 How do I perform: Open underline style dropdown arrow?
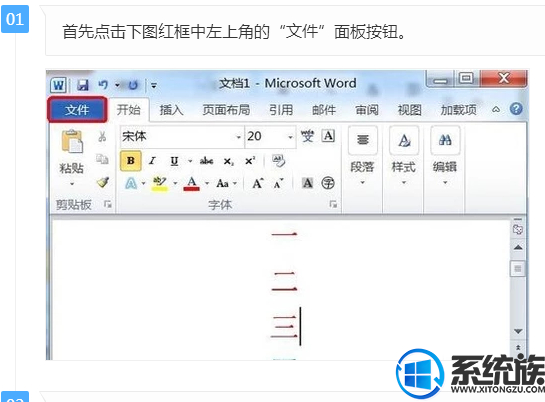tap(190, 161)
